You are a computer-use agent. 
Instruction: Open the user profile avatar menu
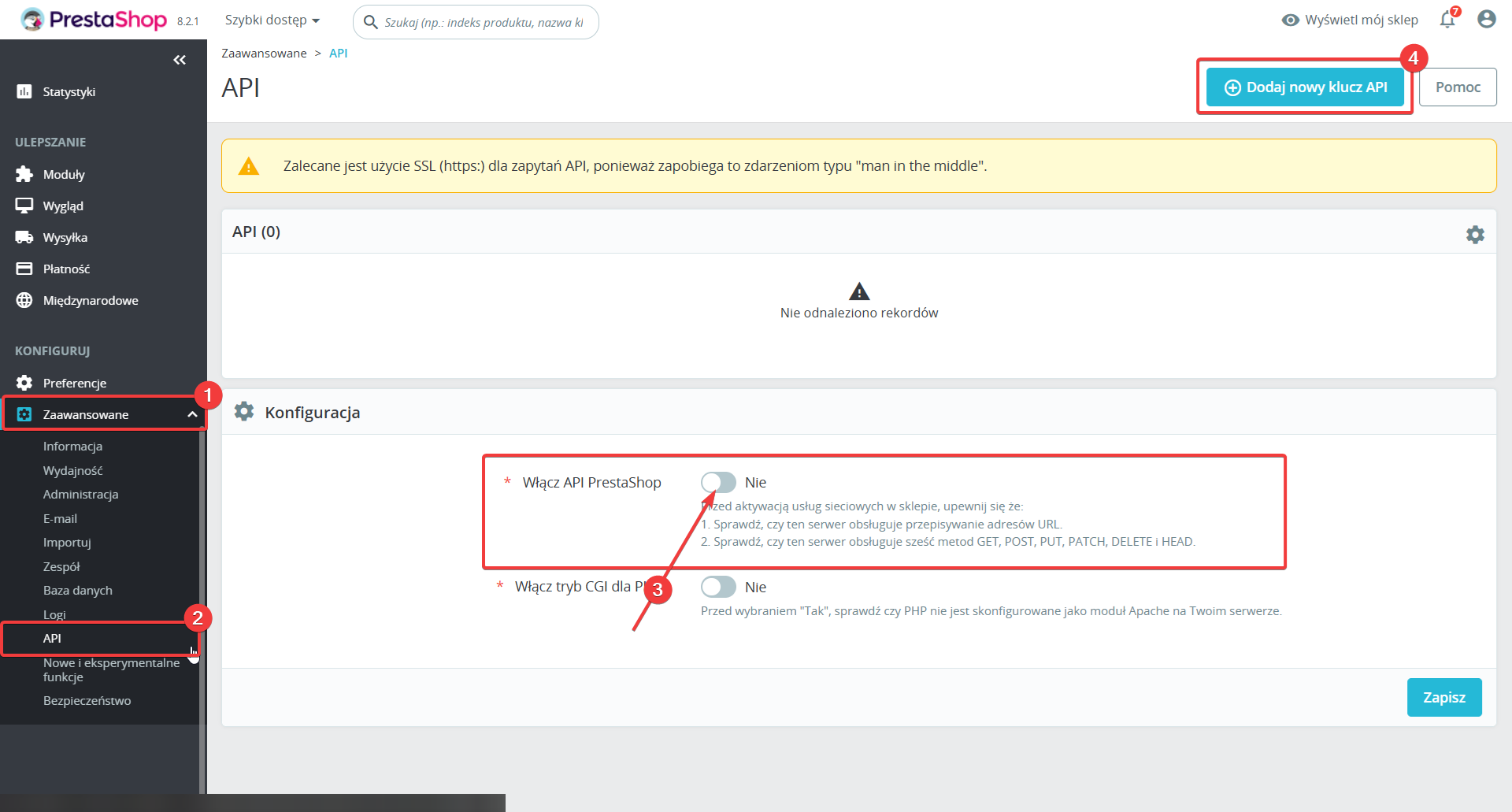coord(1486,20)
